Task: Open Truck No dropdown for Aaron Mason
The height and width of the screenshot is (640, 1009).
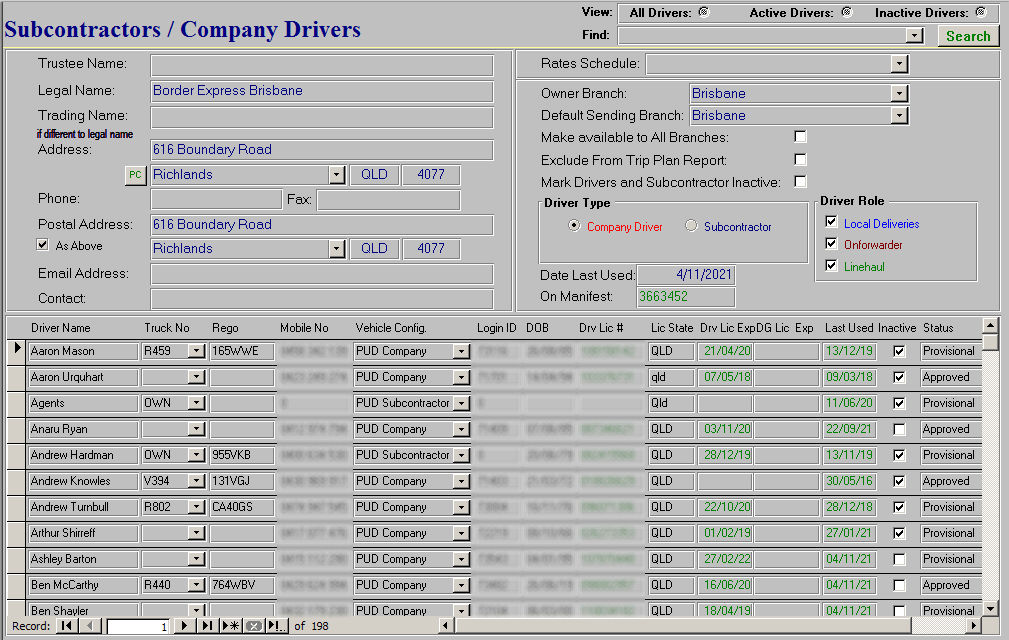Action: click(x=196, y=351)
